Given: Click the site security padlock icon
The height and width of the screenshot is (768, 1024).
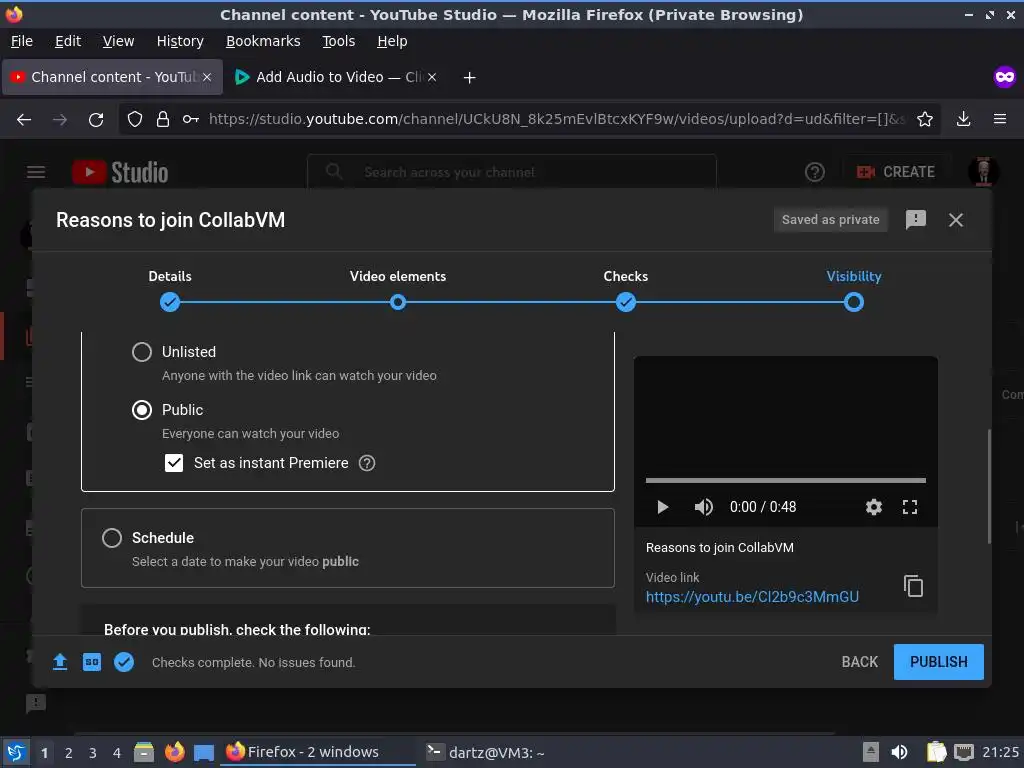Looking at the screenshot, I should 163,120.
